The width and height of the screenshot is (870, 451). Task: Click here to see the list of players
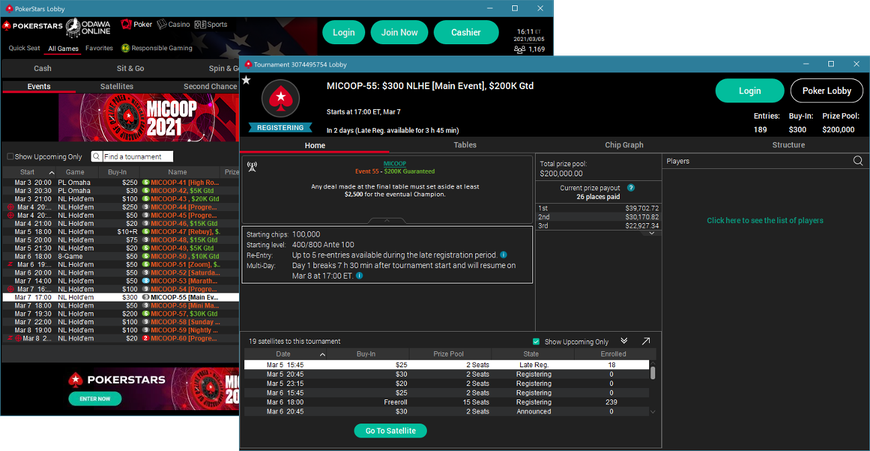coord(765,220)
